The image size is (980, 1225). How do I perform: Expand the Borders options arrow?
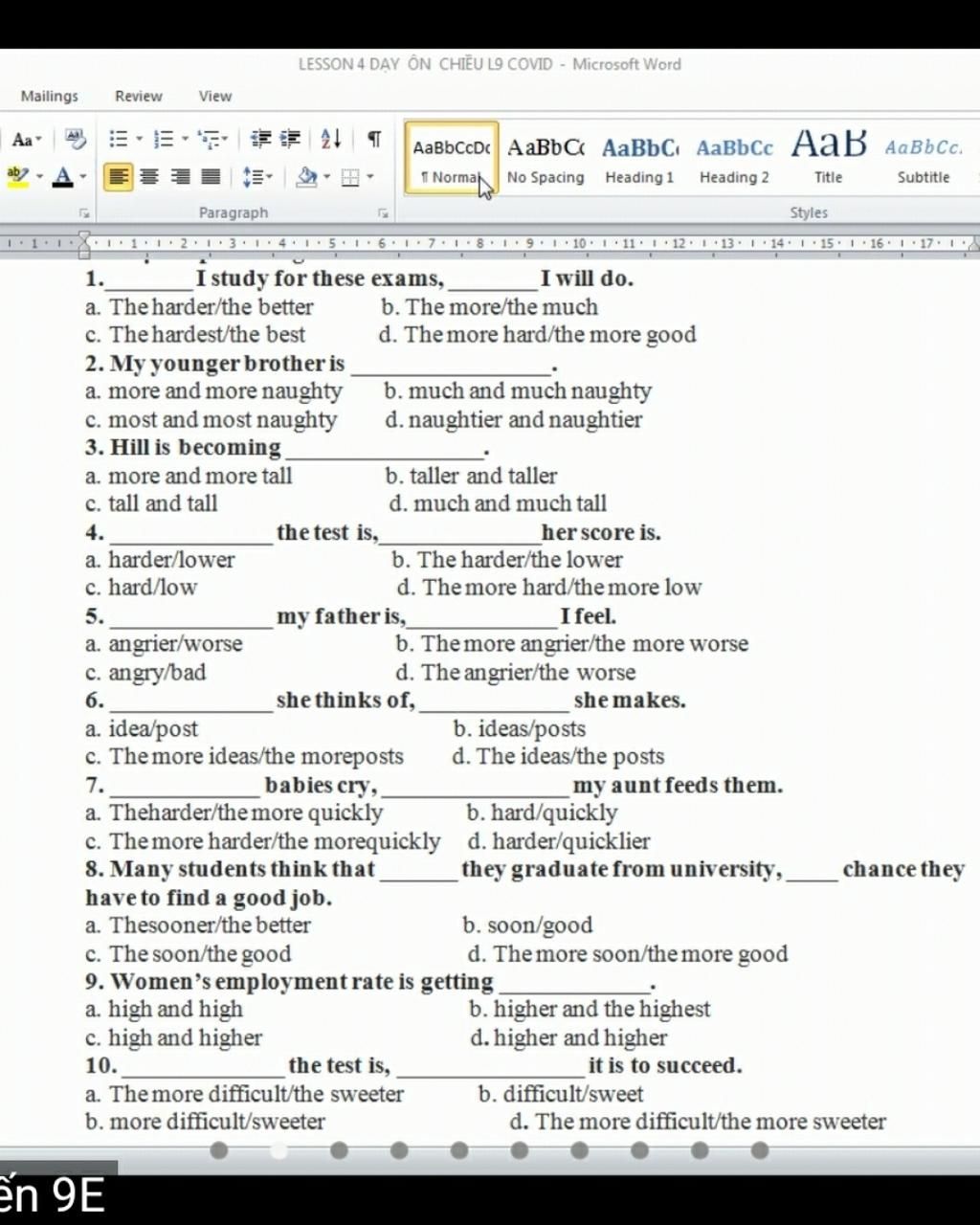point(370,177)
